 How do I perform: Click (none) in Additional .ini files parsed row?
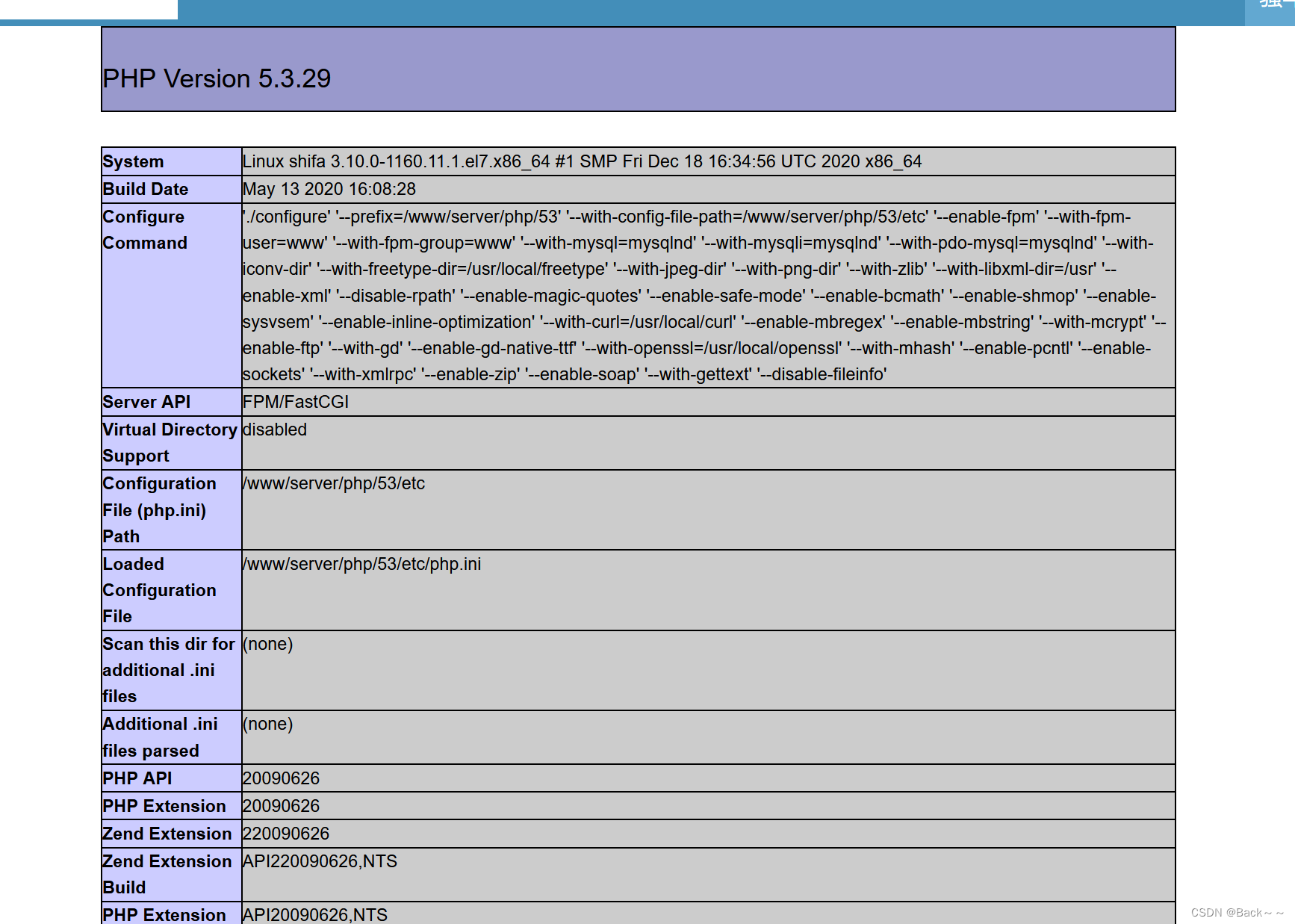click(x=268, y=724)
